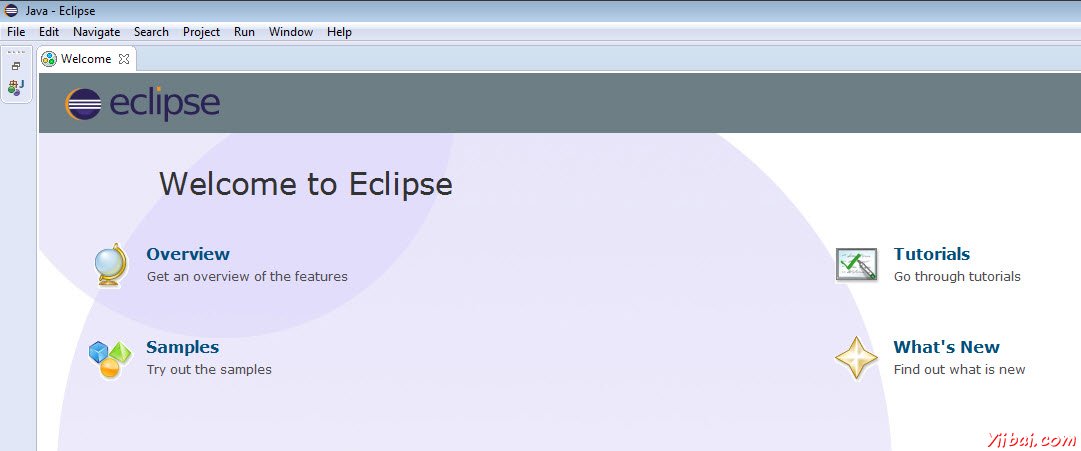Click the Tutorials checklist icon
The width and height of the screenshot is (1081, 451).
[856, 265]
